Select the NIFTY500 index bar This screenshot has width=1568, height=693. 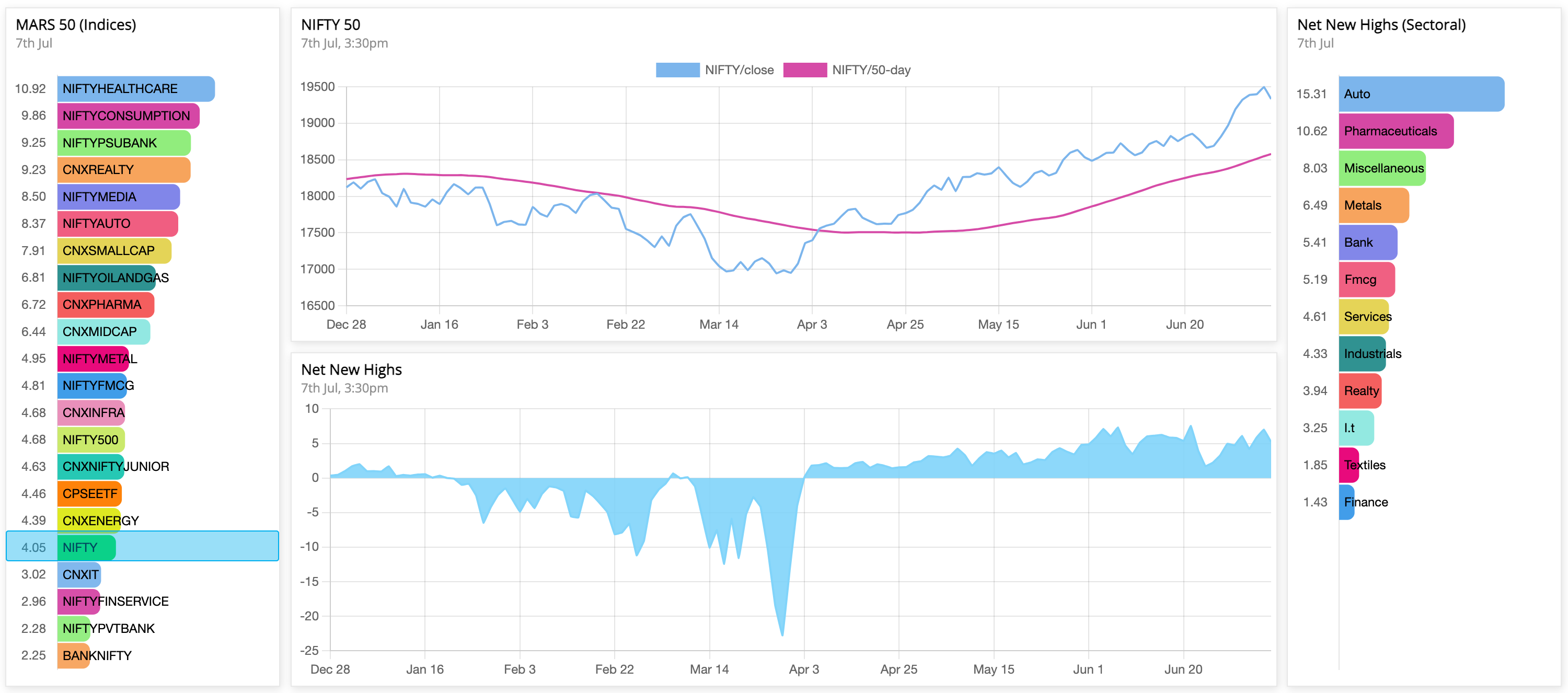click(x=91, y=440)
